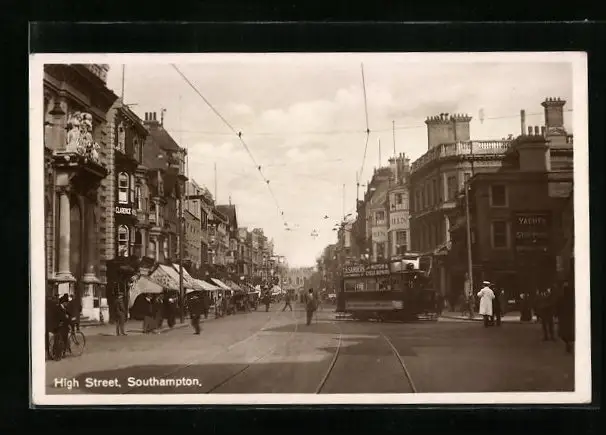Click the "High Street, Southampton." caption text
The height and width of the screenshot is (435, 606).
click(x=127, y=382)
